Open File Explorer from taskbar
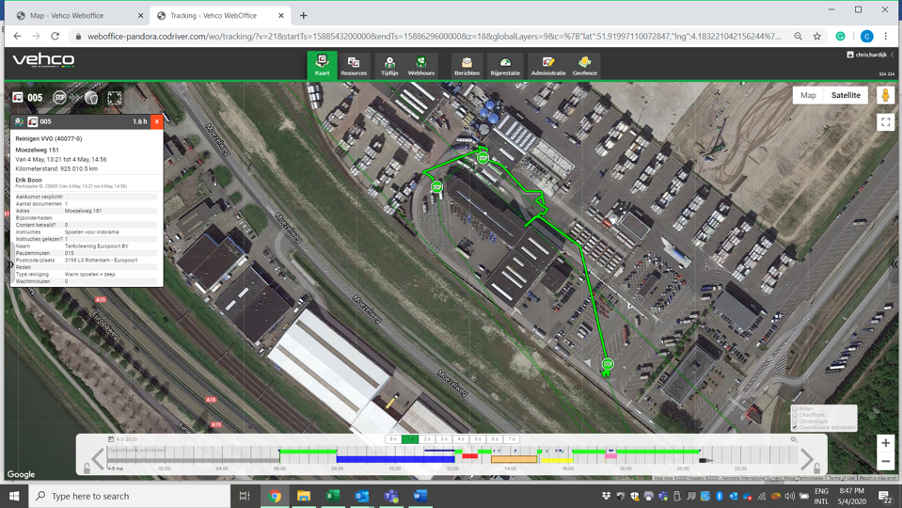 click(303, 496)
